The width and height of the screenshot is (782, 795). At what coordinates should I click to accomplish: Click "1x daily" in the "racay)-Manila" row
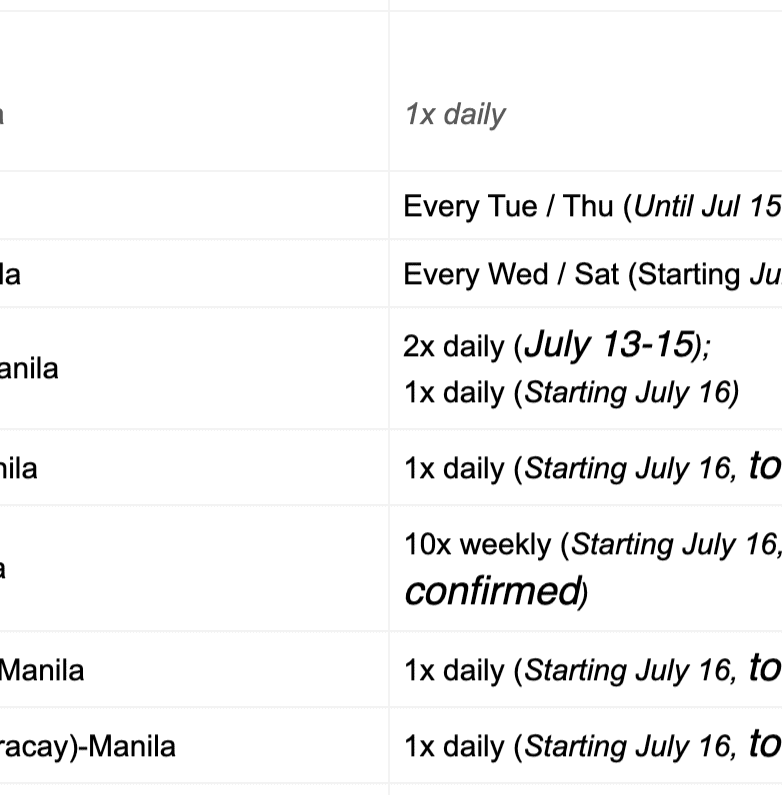[453, 747]
